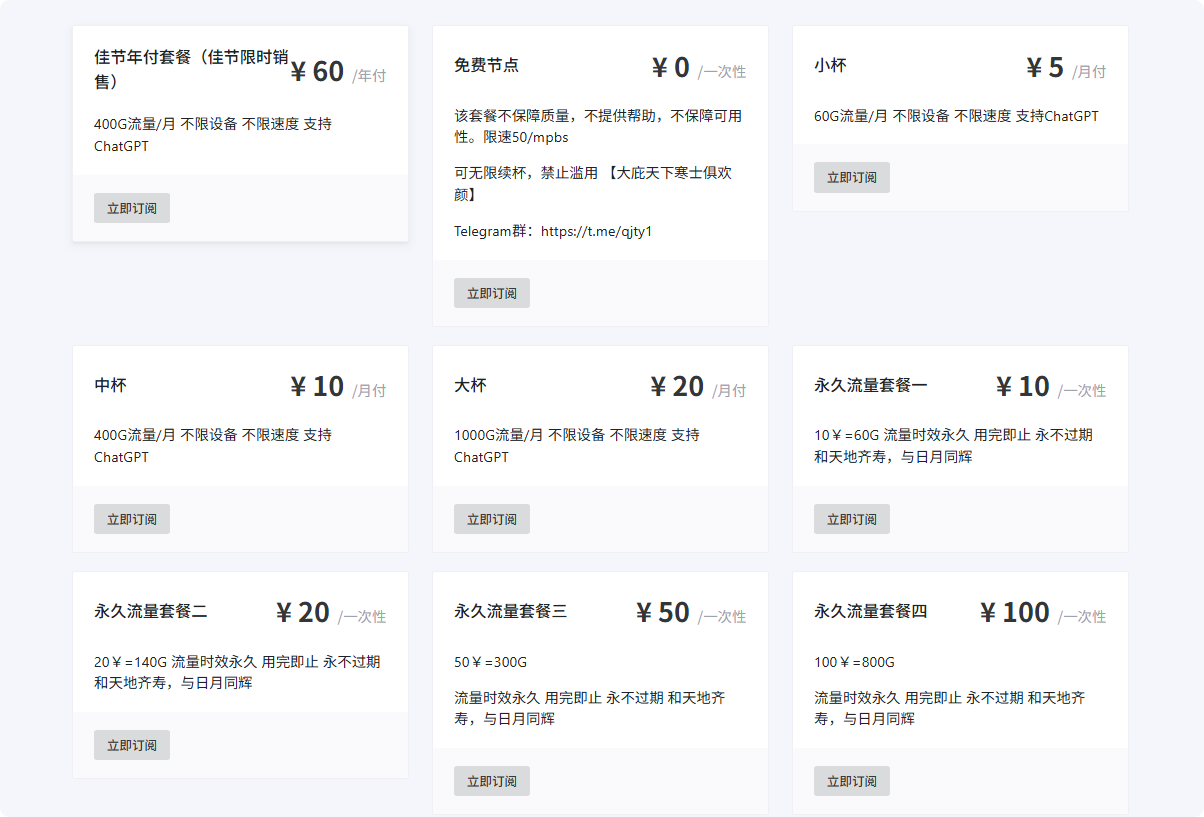The image size is (1204, 817).
Task: Click 立即订阅 for 永久流量套餐三
Action: pyautogui.click(x=491, y=781)
